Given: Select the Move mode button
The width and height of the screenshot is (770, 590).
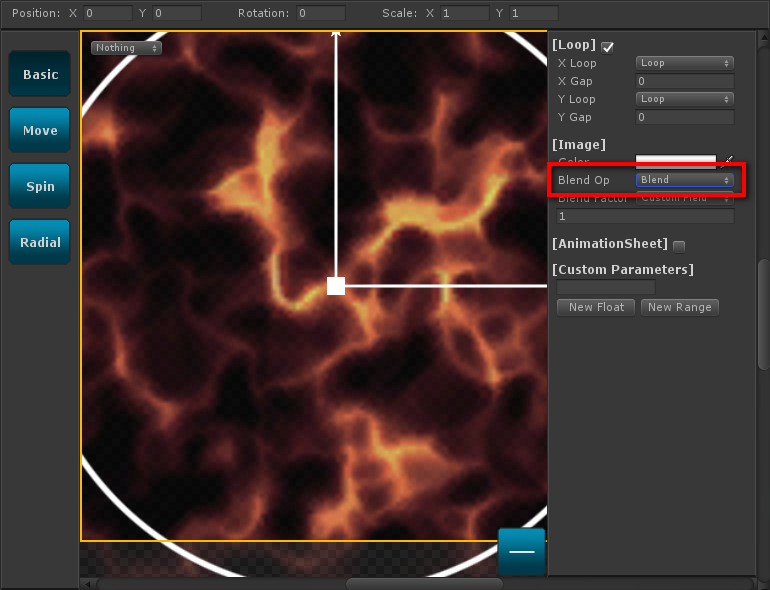Looking at the screenshot, I should (x=40, y=130).
